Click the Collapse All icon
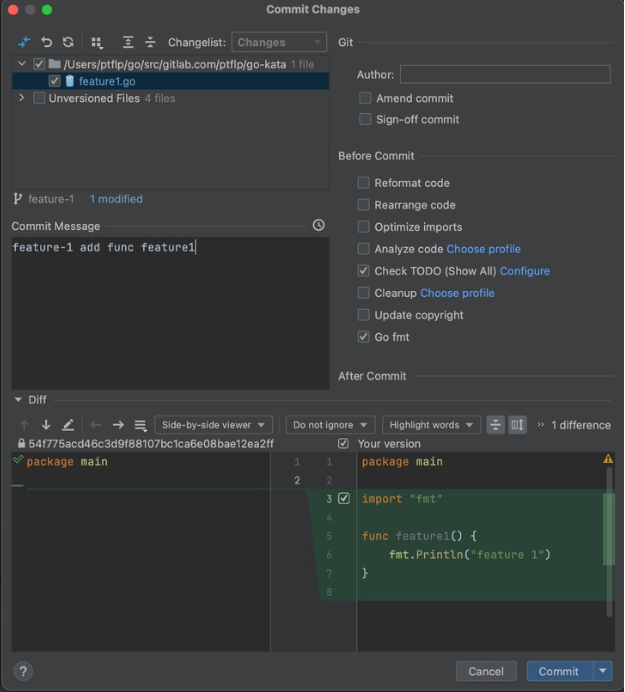Screen dimensions: 625x692 [x=150, y=43]
